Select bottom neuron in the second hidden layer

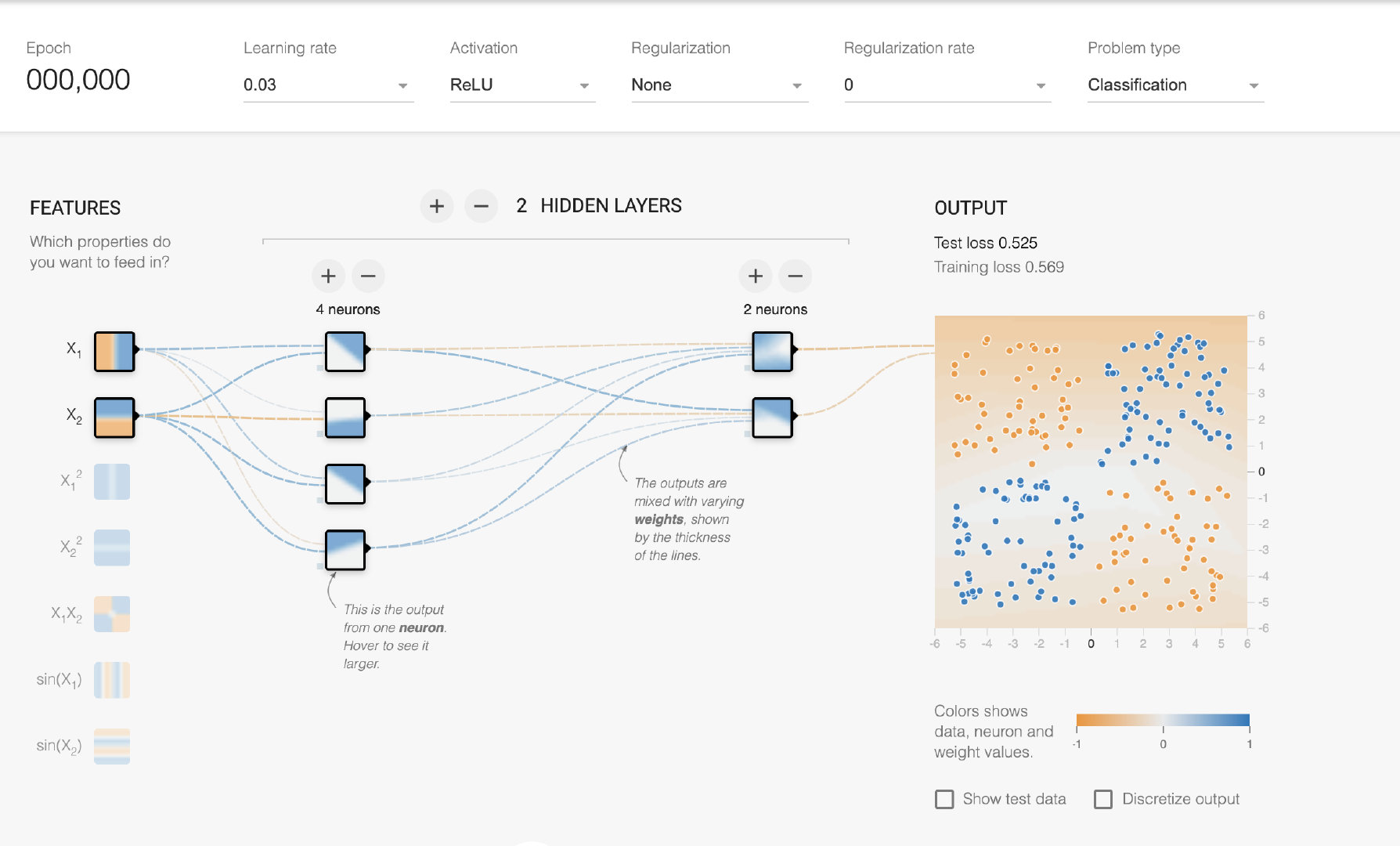pos(773,418)
